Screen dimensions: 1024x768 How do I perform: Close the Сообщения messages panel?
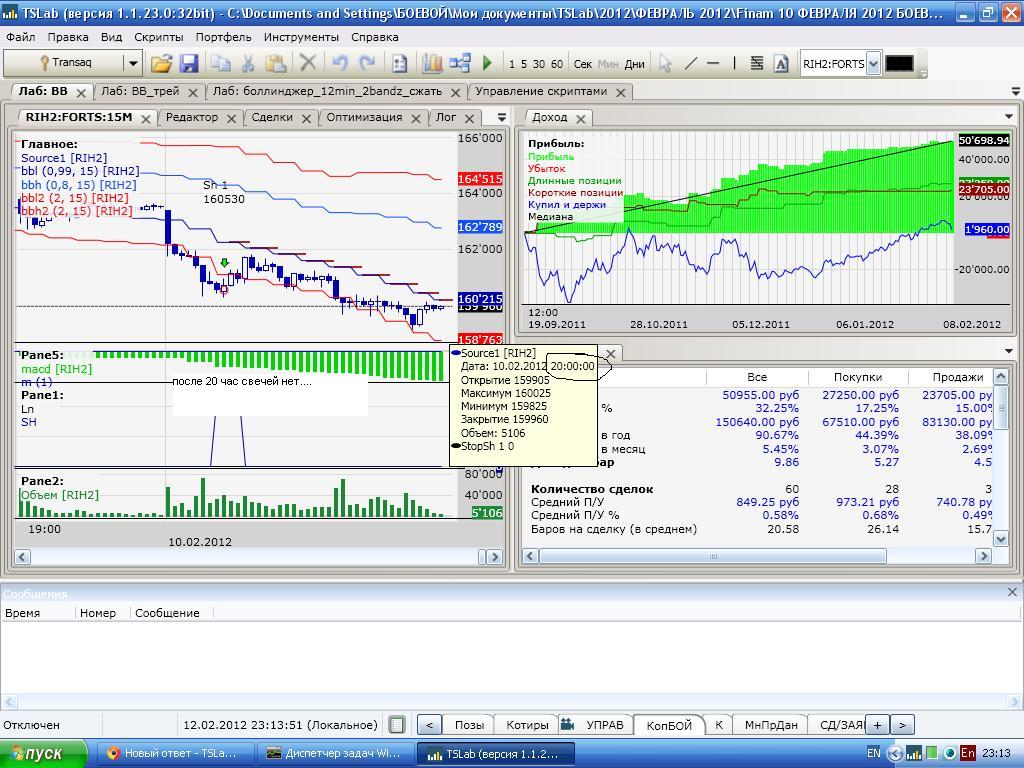1011,593
